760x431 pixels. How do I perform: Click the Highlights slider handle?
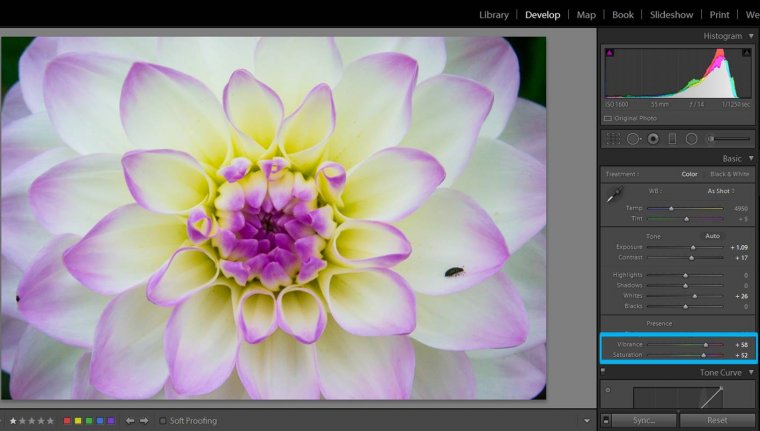coord(685,275)
